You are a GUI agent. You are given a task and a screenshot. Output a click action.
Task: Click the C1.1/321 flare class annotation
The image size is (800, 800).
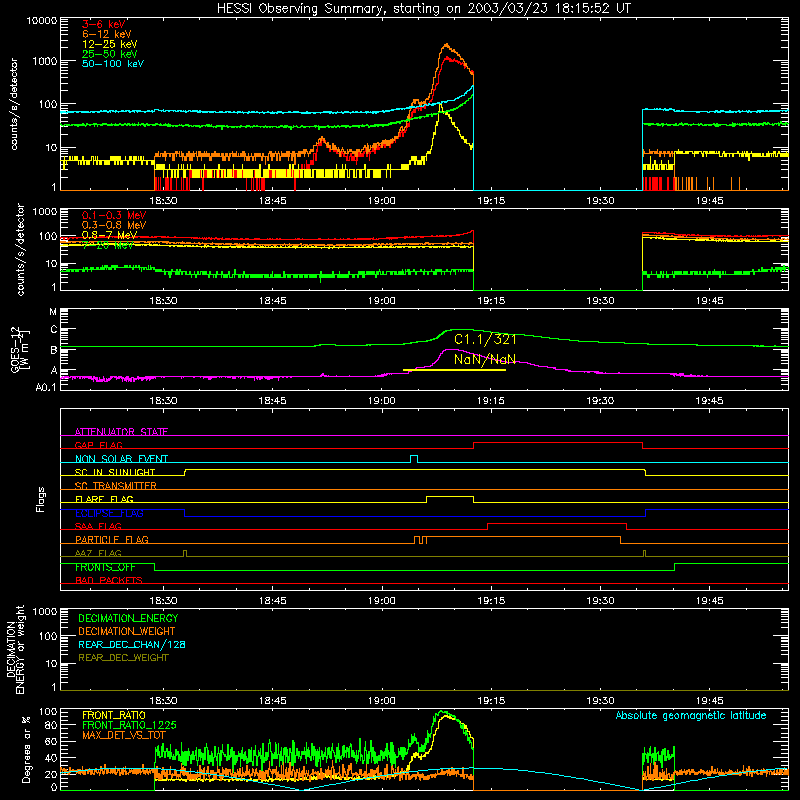coord(485,340)
